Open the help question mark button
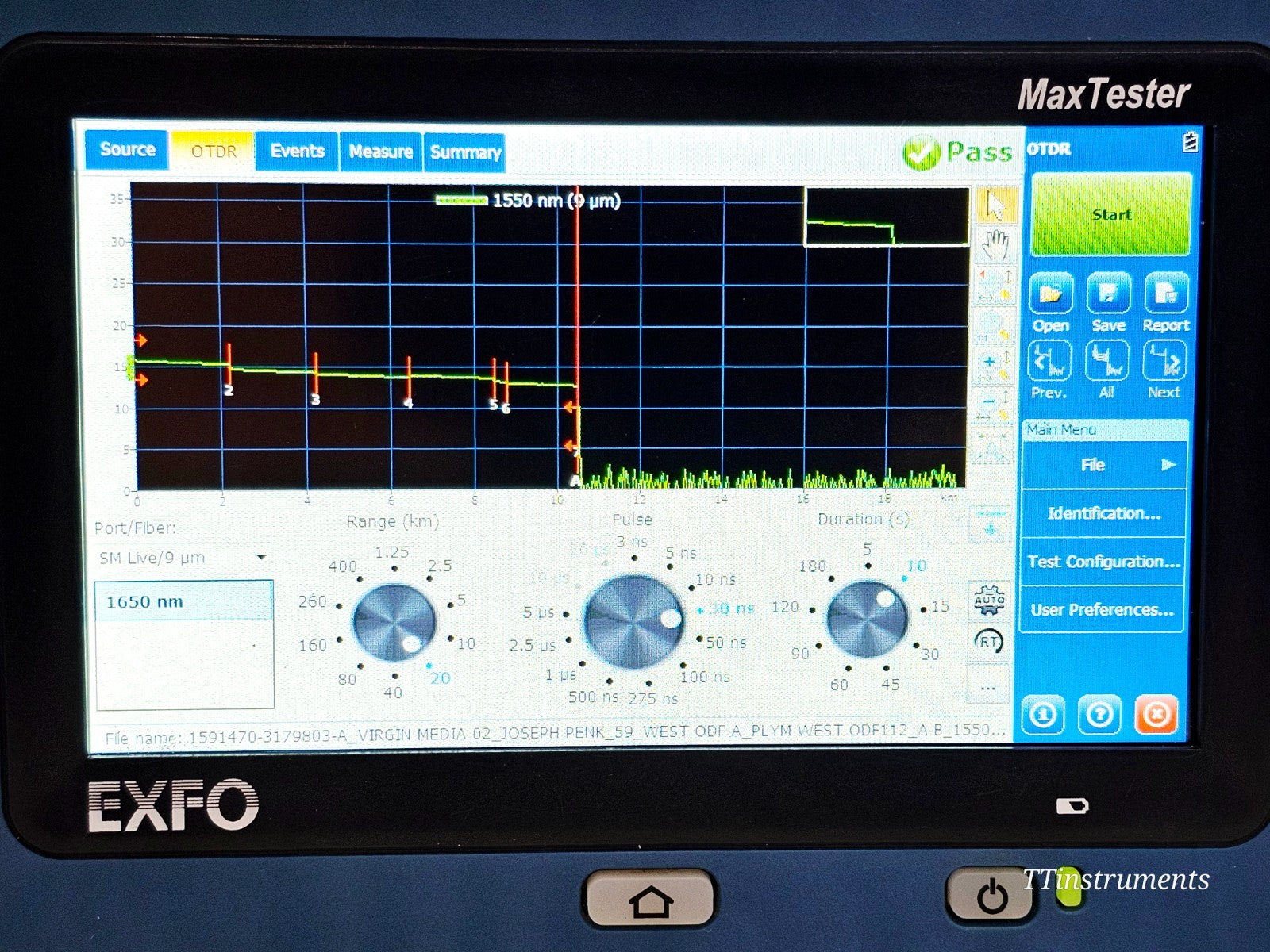The height and width of the screenshot is (952, 1270). pyautogui.click(x=1099, y=716)
